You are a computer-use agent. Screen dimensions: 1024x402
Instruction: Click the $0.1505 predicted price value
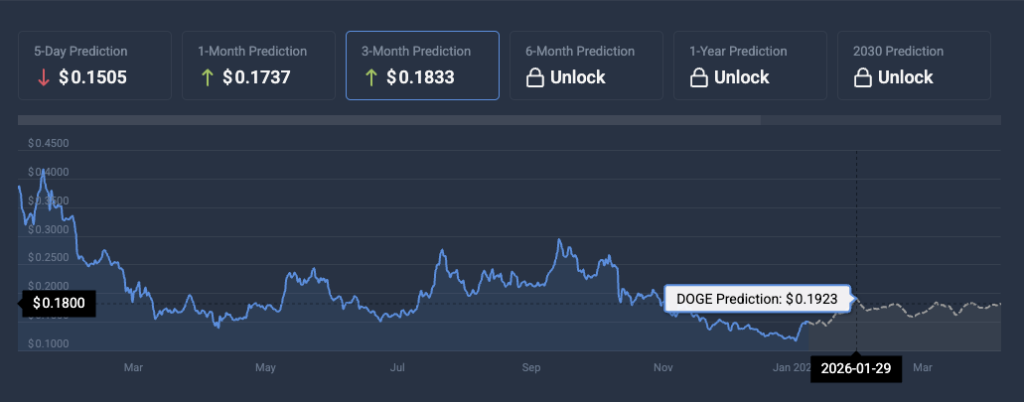92,78
